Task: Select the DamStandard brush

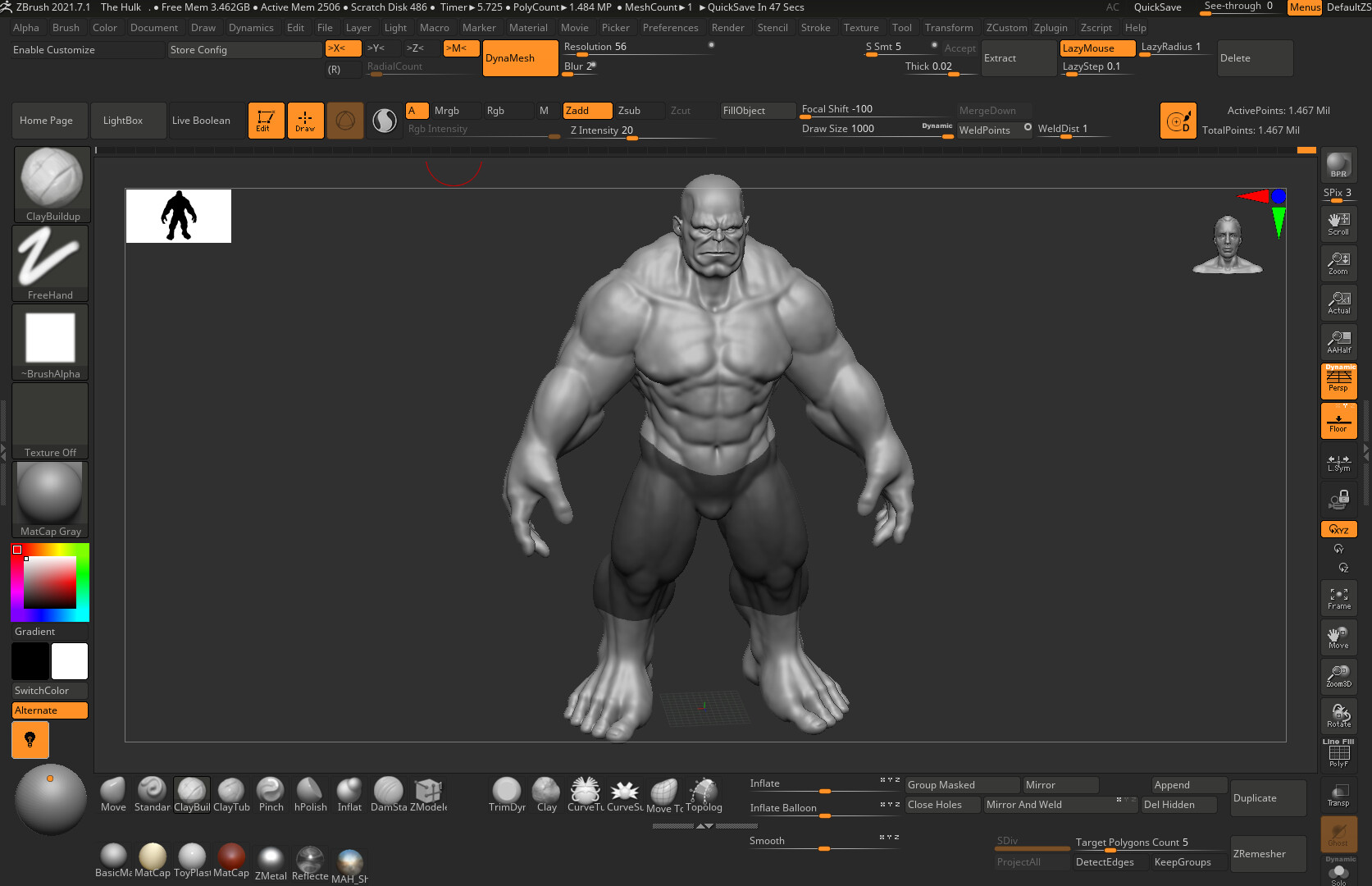Action: click(x=388, y=790)
